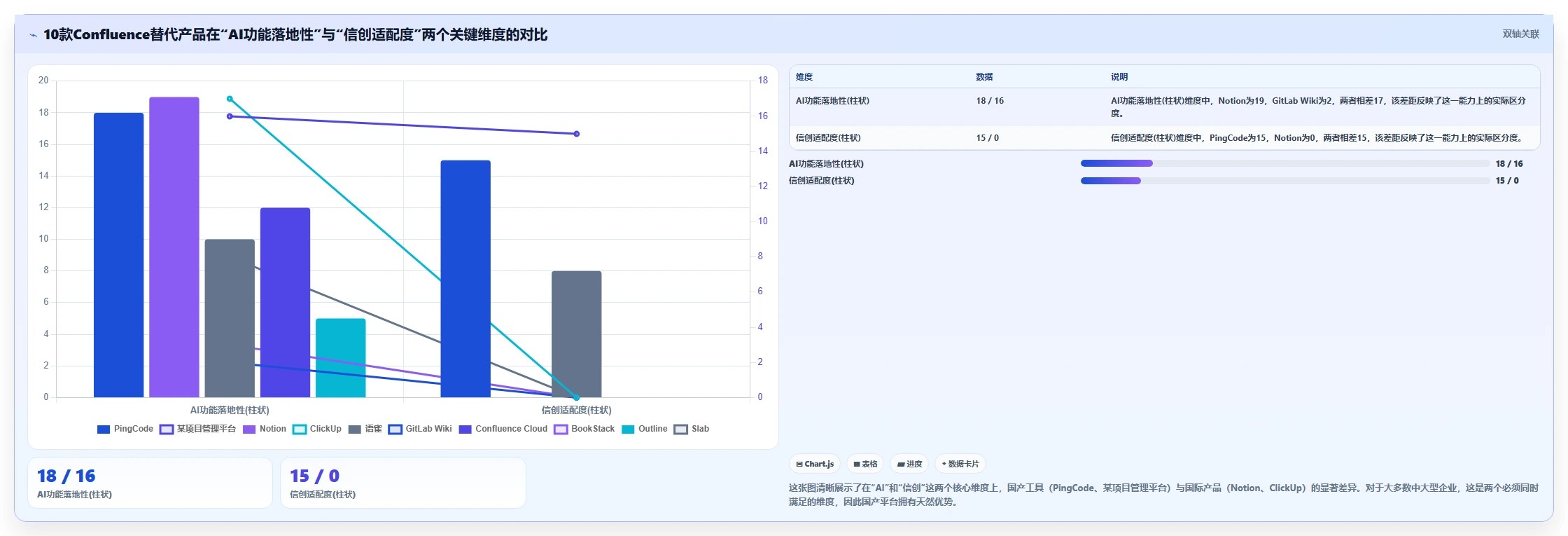Image resolution: width=1568 pixels, height=536 pixels.
Task: Click the 信创适配度(柱状) table row name
Action: [828, 138]
